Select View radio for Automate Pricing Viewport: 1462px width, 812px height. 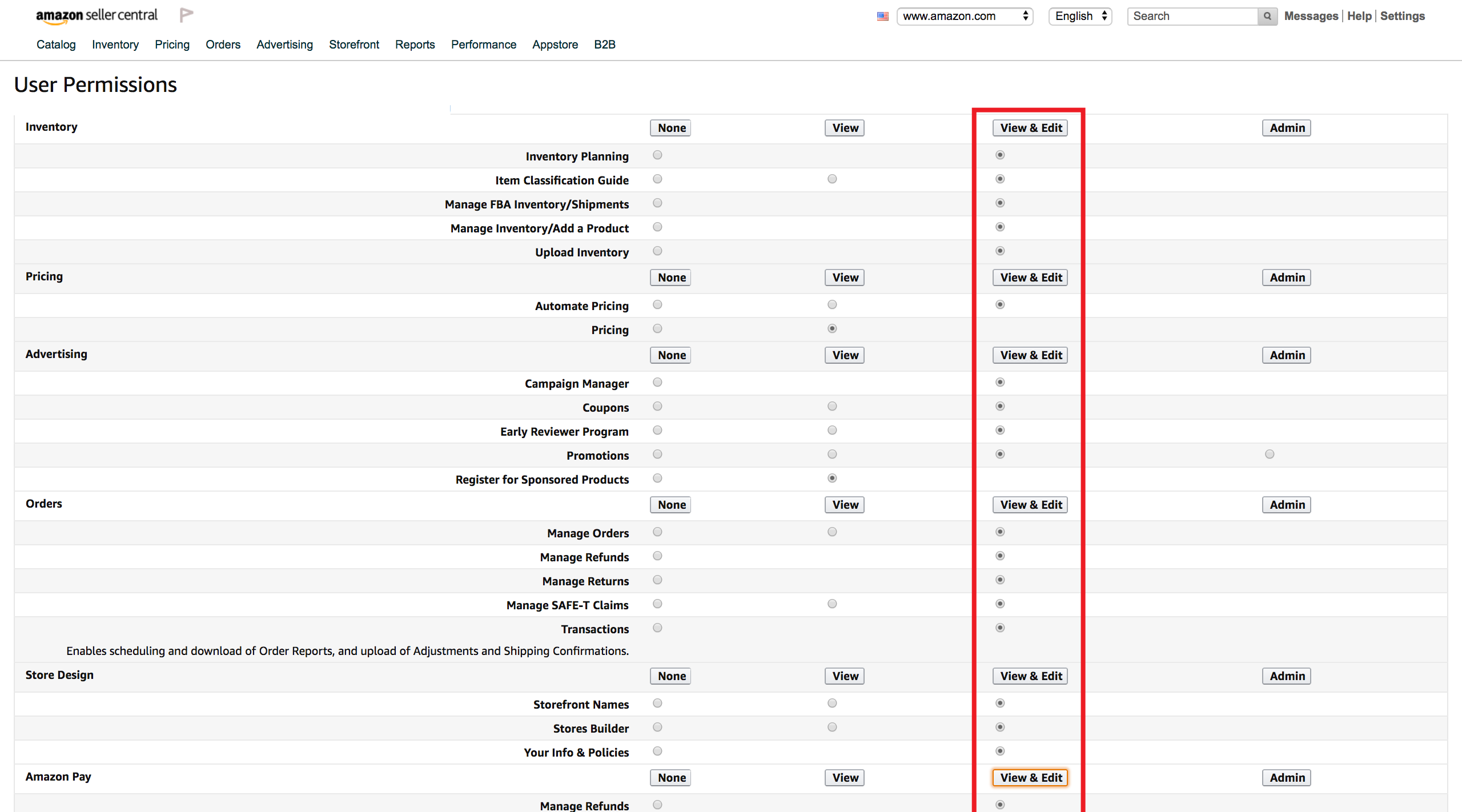click(832, 305)
